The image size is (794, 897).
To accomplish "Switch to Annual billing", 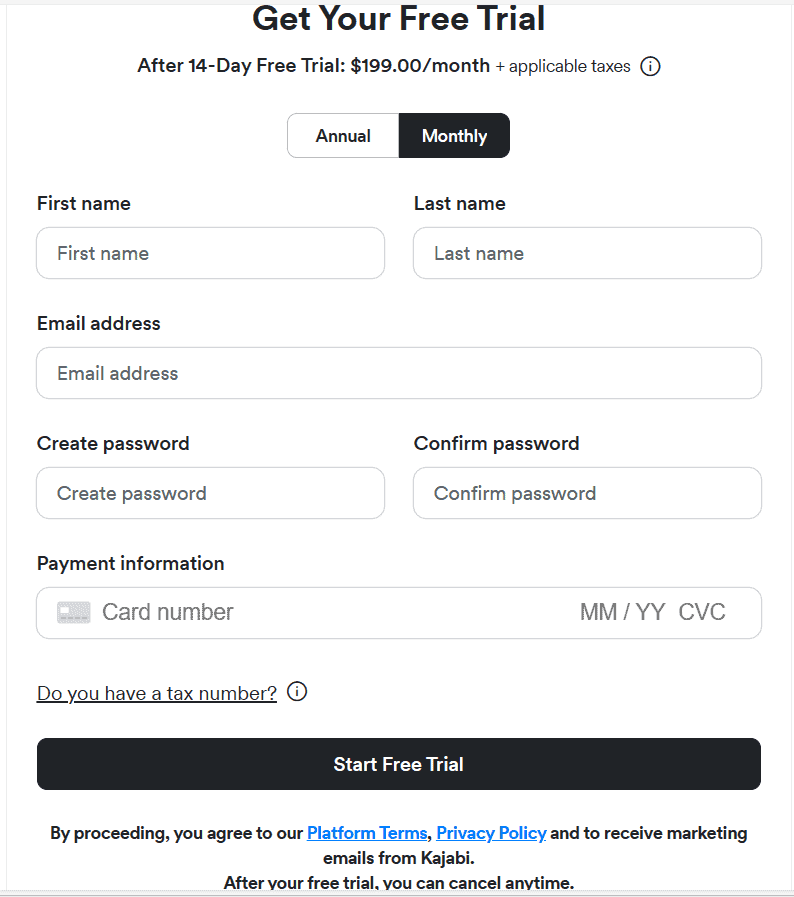I will coord(343,136).
